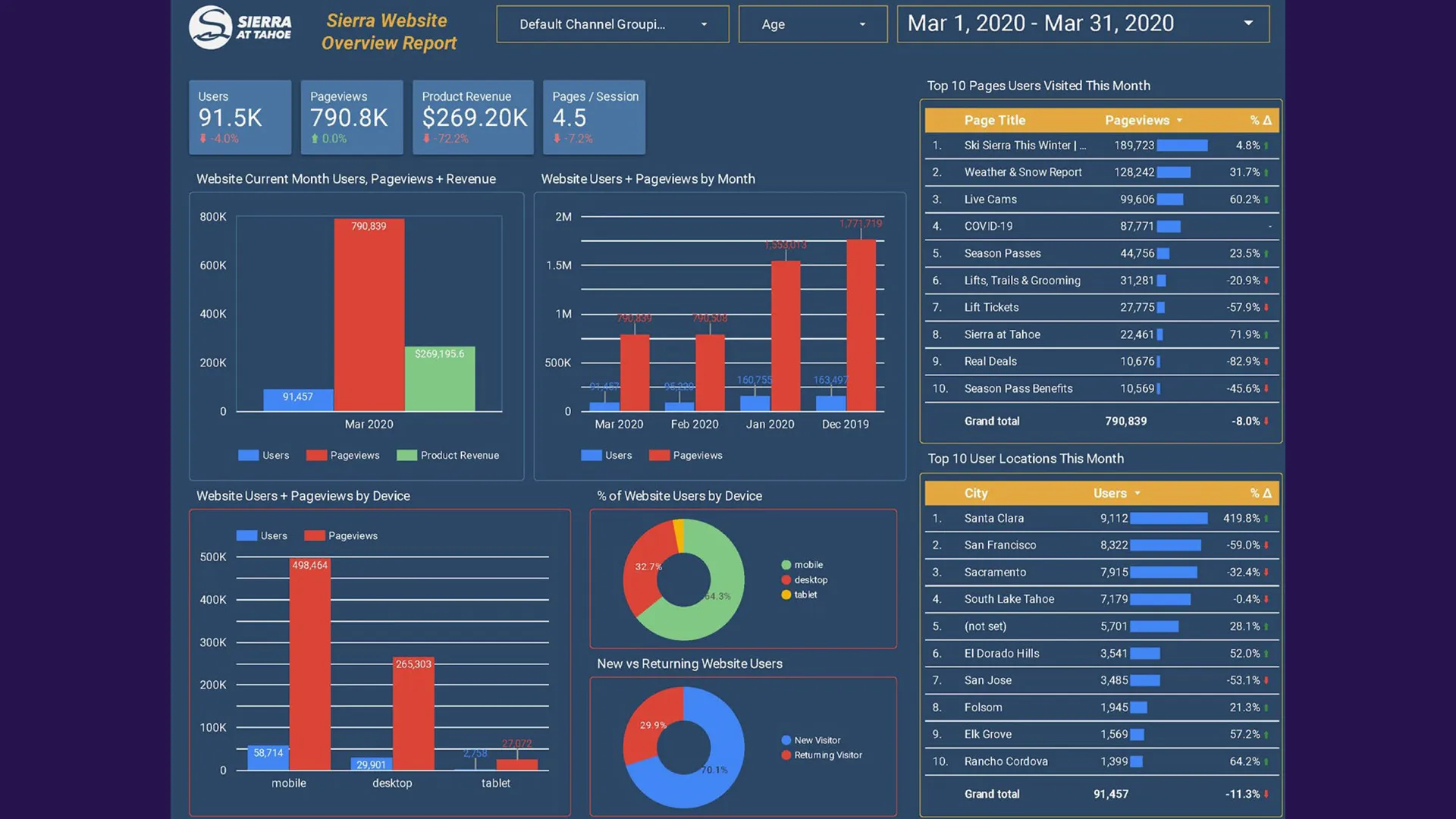Sort by Users column in locations table

point(1137,494)
